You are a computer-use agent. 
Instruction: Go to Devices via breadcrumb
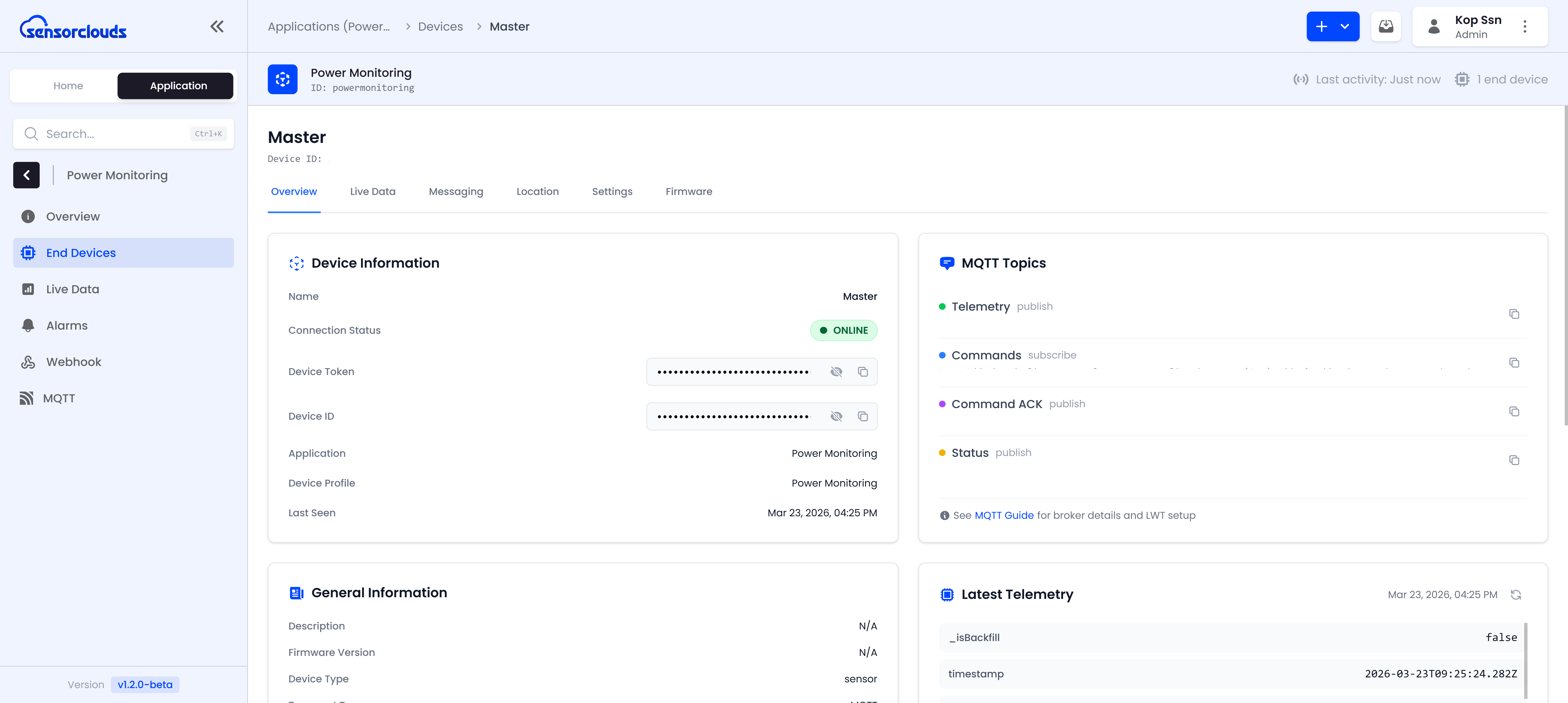[x=440, y=26]
